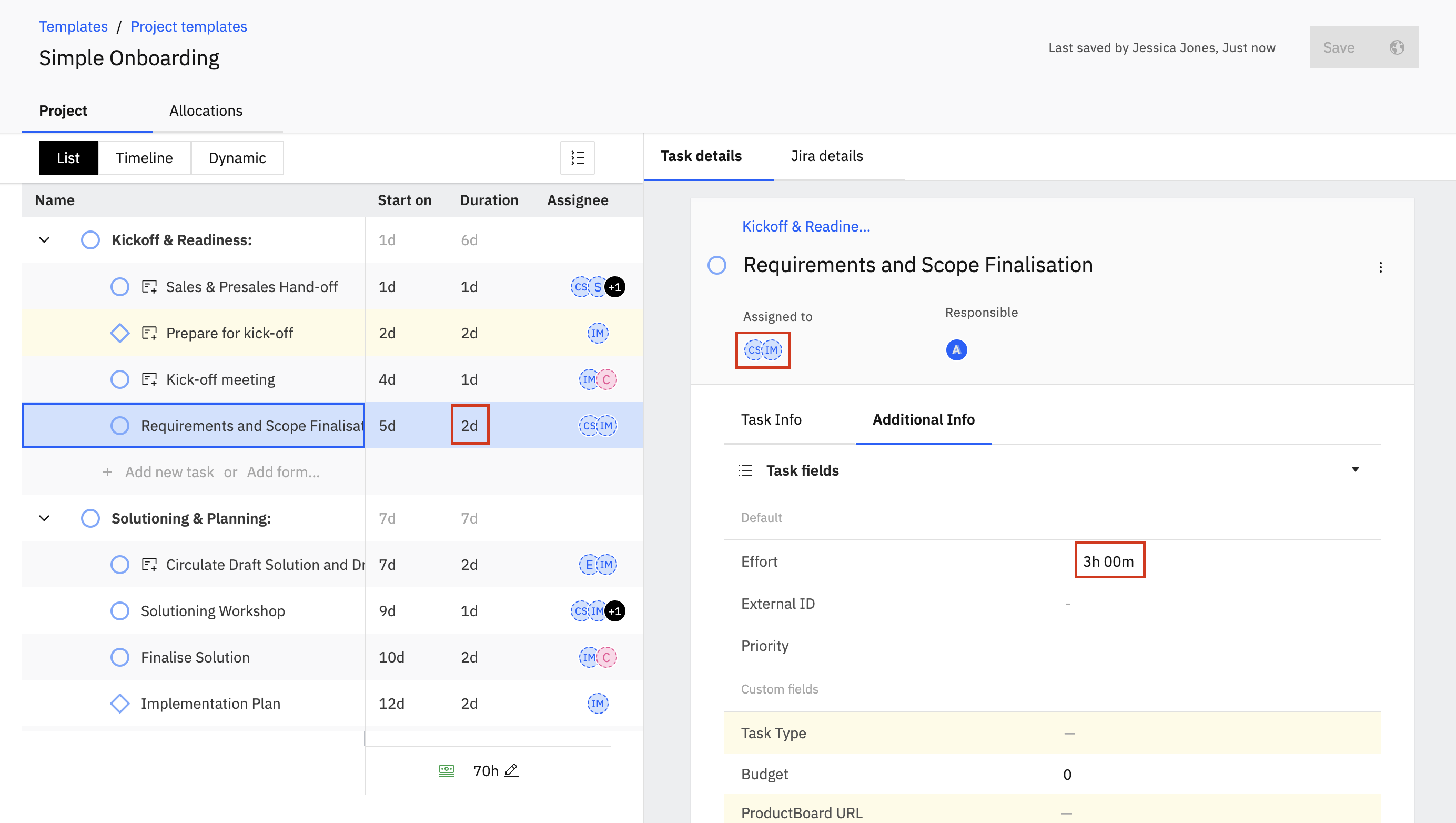This screenshot has width=1456, height=823.
Task: Click the globe icon beside Save
Action: point(1396,47)
